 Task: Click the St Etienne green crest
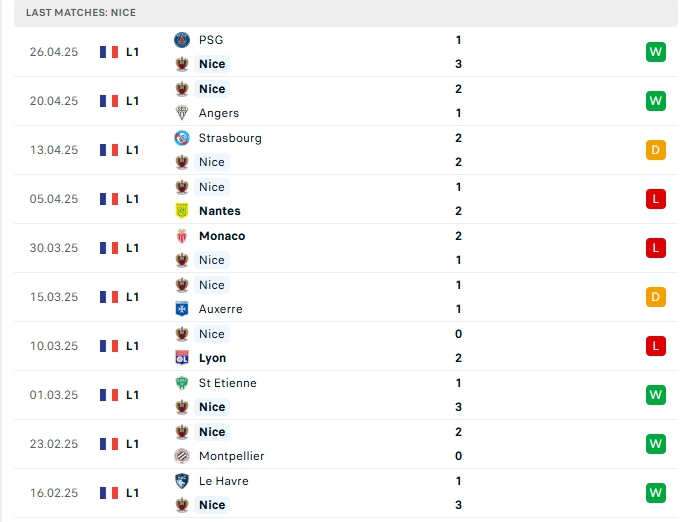[x=182, y=383]
